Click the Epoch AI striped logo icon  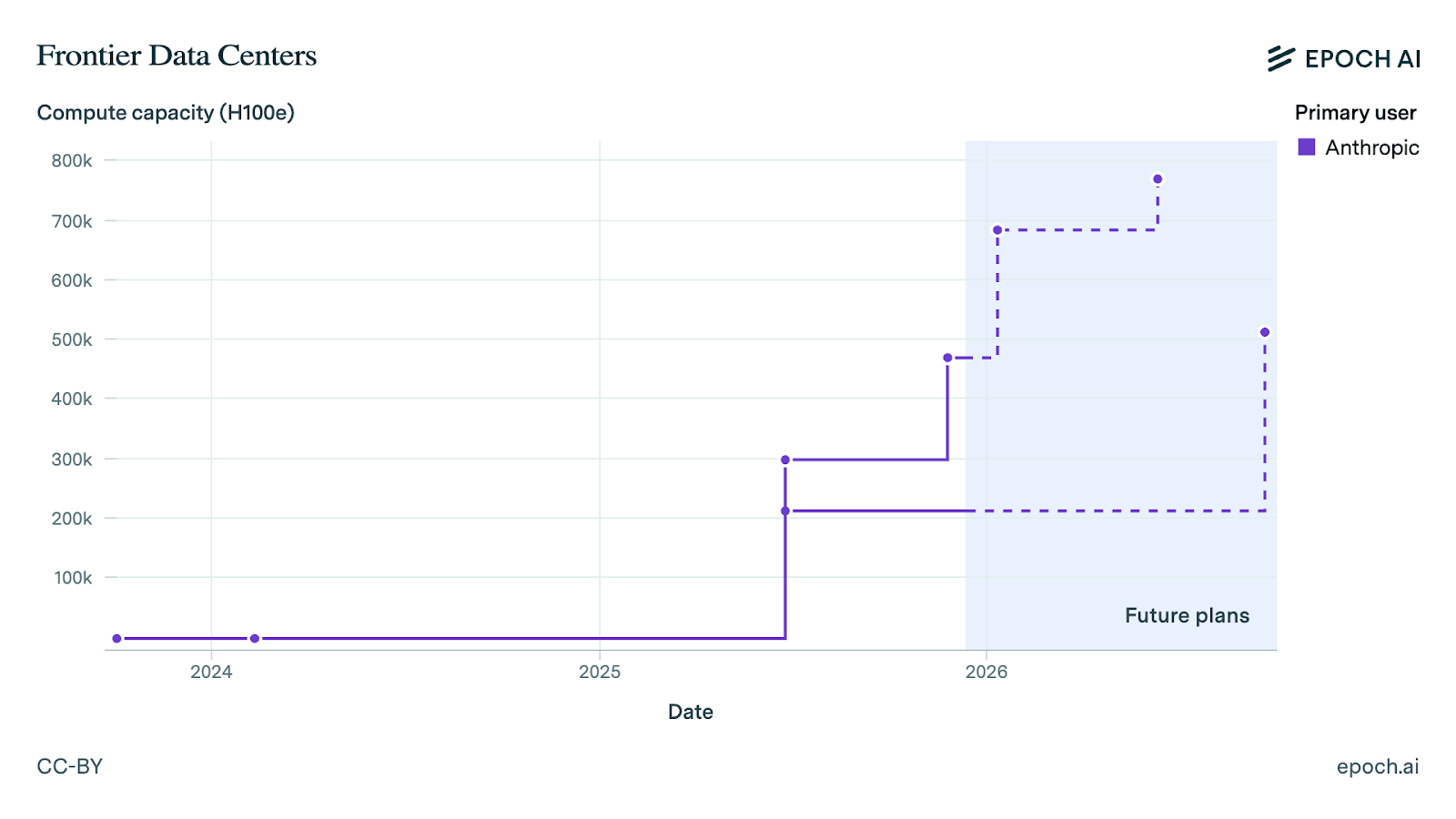pyautogui.click(x=1280, y=58)
